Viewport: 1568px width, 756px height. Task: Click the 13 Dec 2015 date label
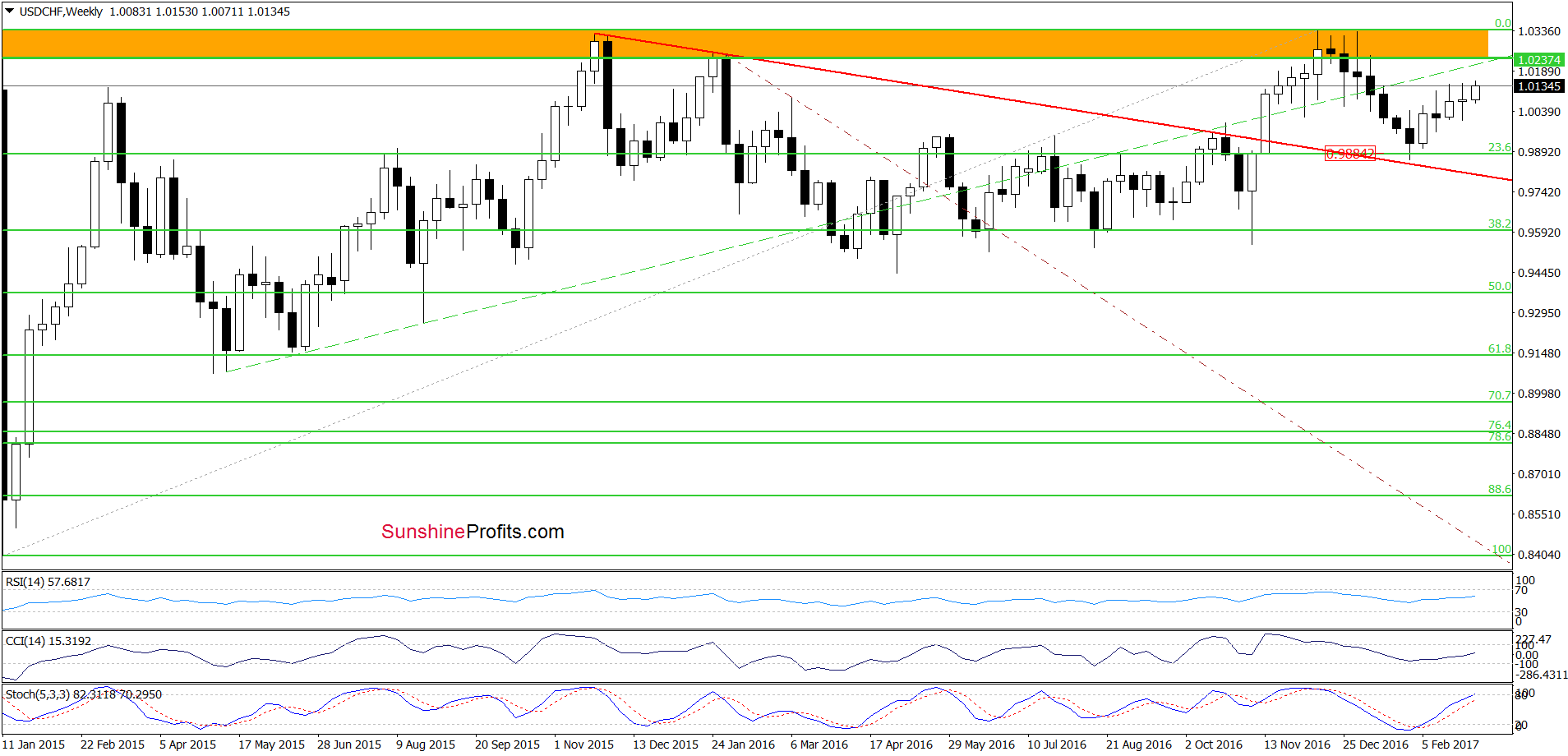(x=666, y=744)
